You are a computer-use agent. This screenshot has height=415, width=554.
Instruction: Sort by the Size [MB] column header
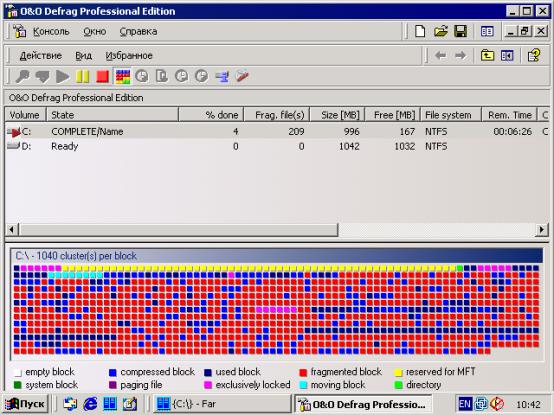(337, 115)
